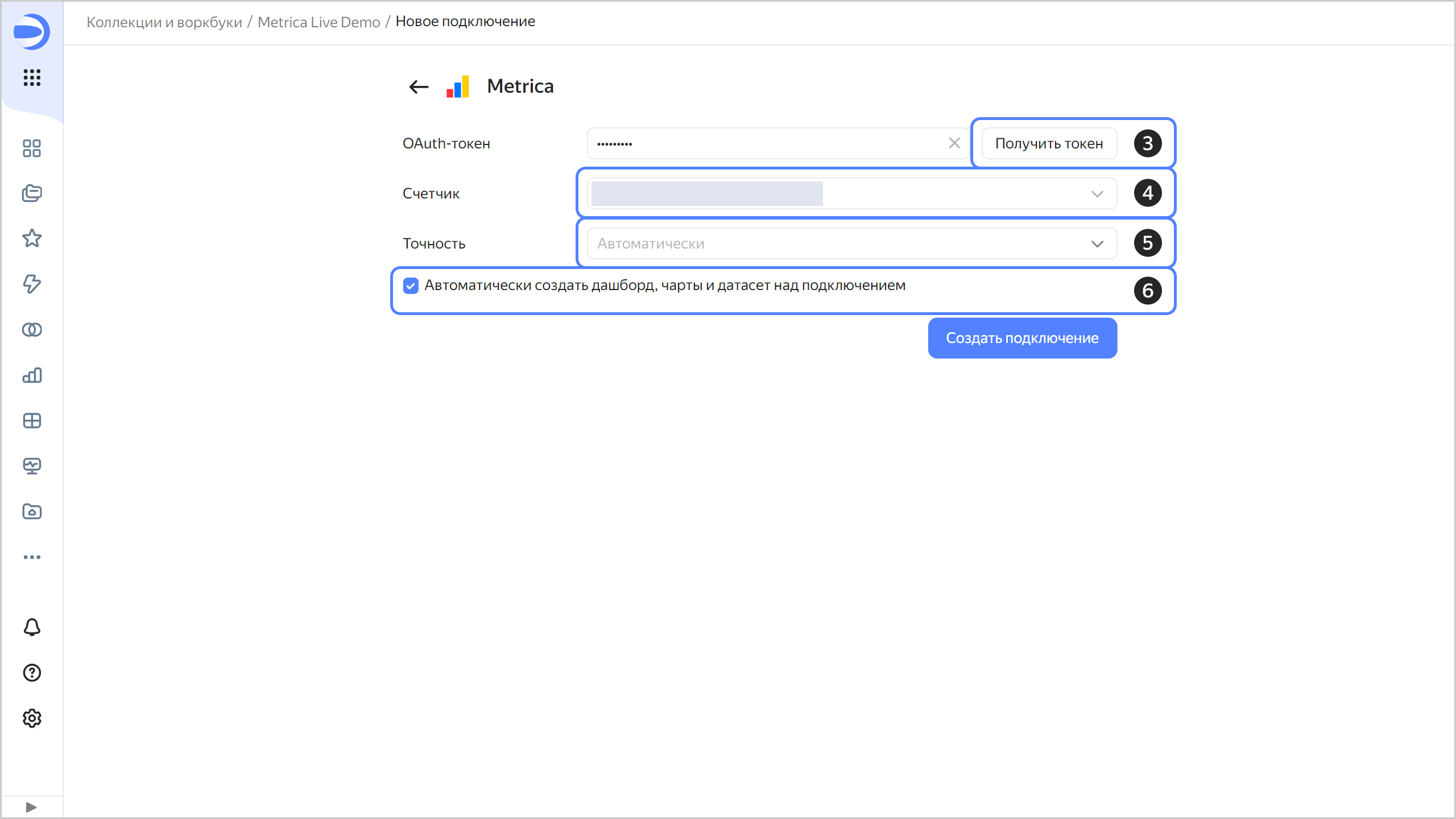Uncheck auto-create dashboard and dataset checkbox
1456x819 pixels.
pos(411,286)
